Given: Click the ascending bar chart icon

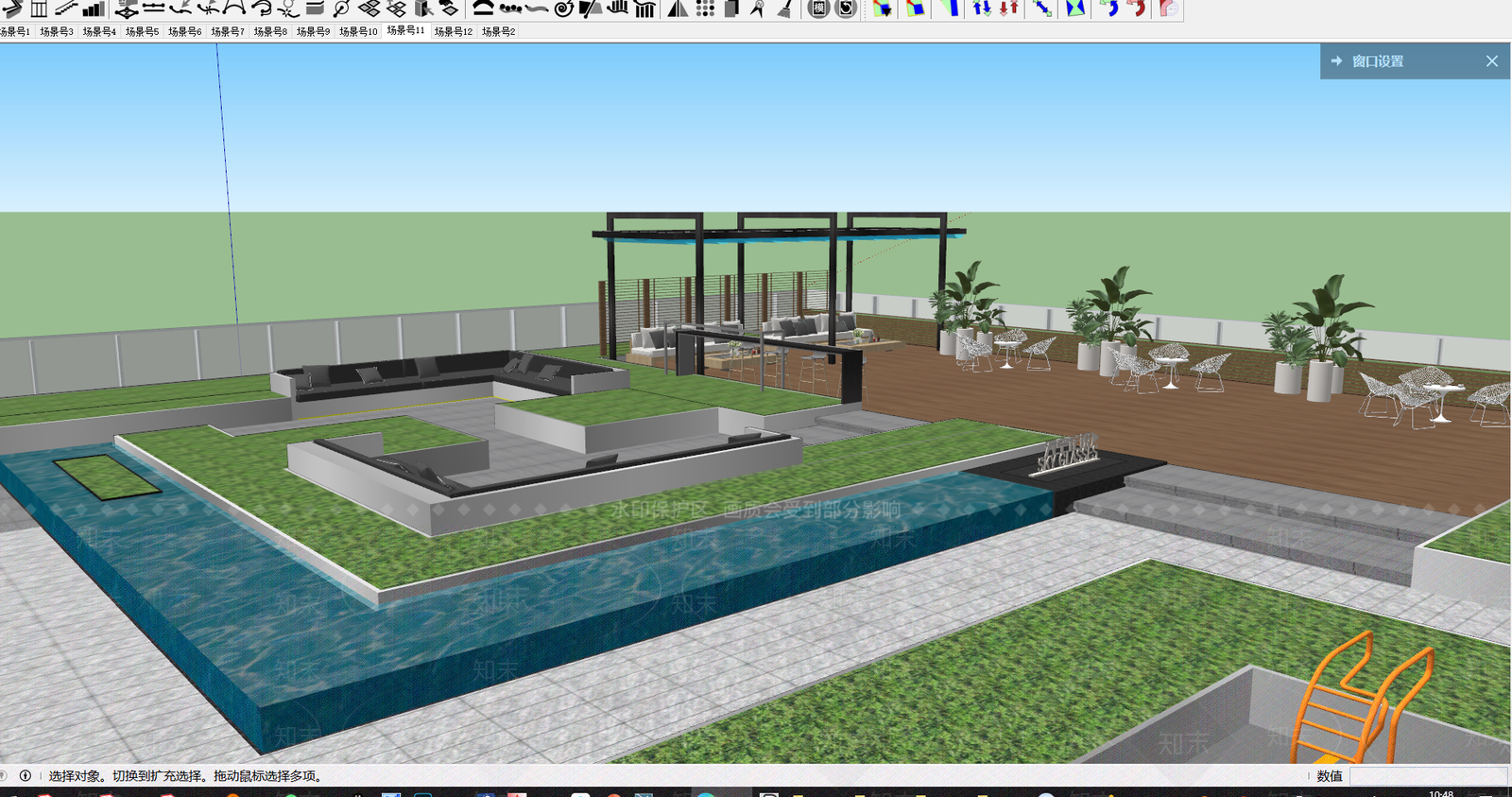Looking at the screenshot, I should click(94, 9).
